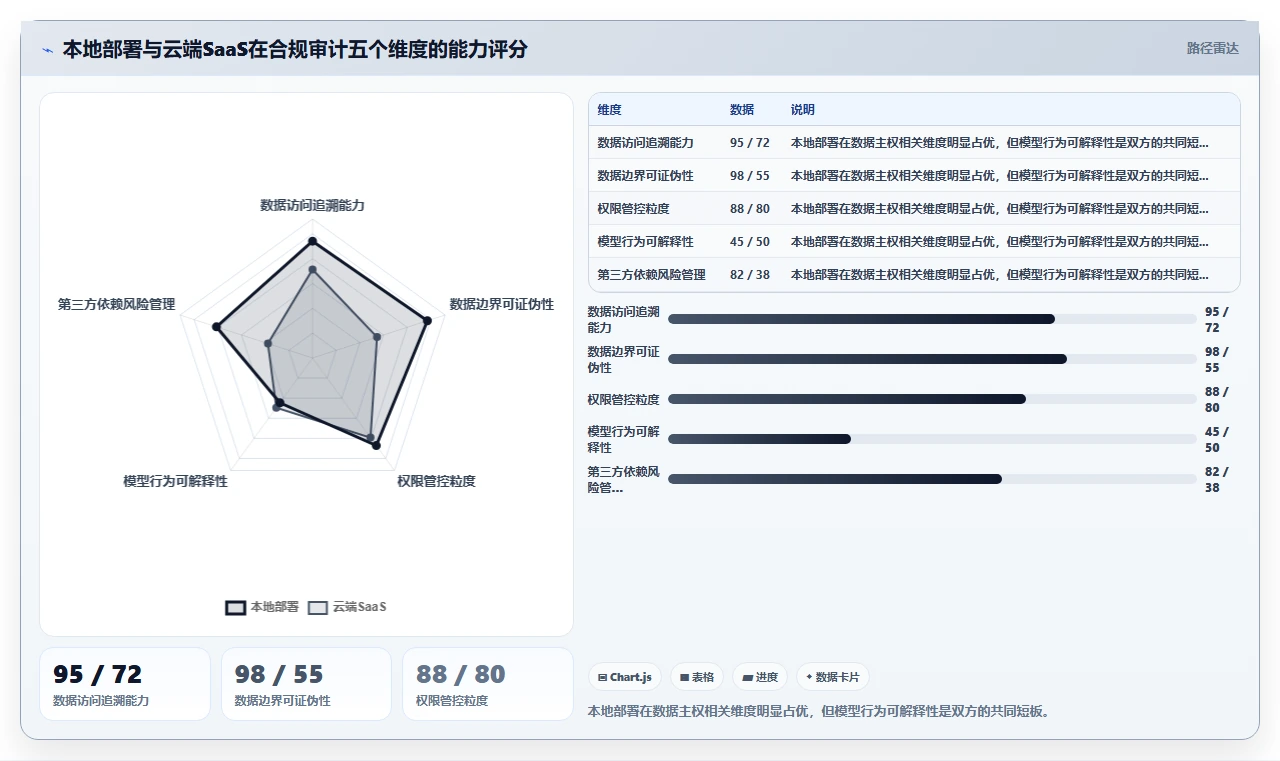Viewport: 1280px width, 761px height.
Task: Click the 本地部署 radar point at 第三方依赖风险管理
Action: 216,326
